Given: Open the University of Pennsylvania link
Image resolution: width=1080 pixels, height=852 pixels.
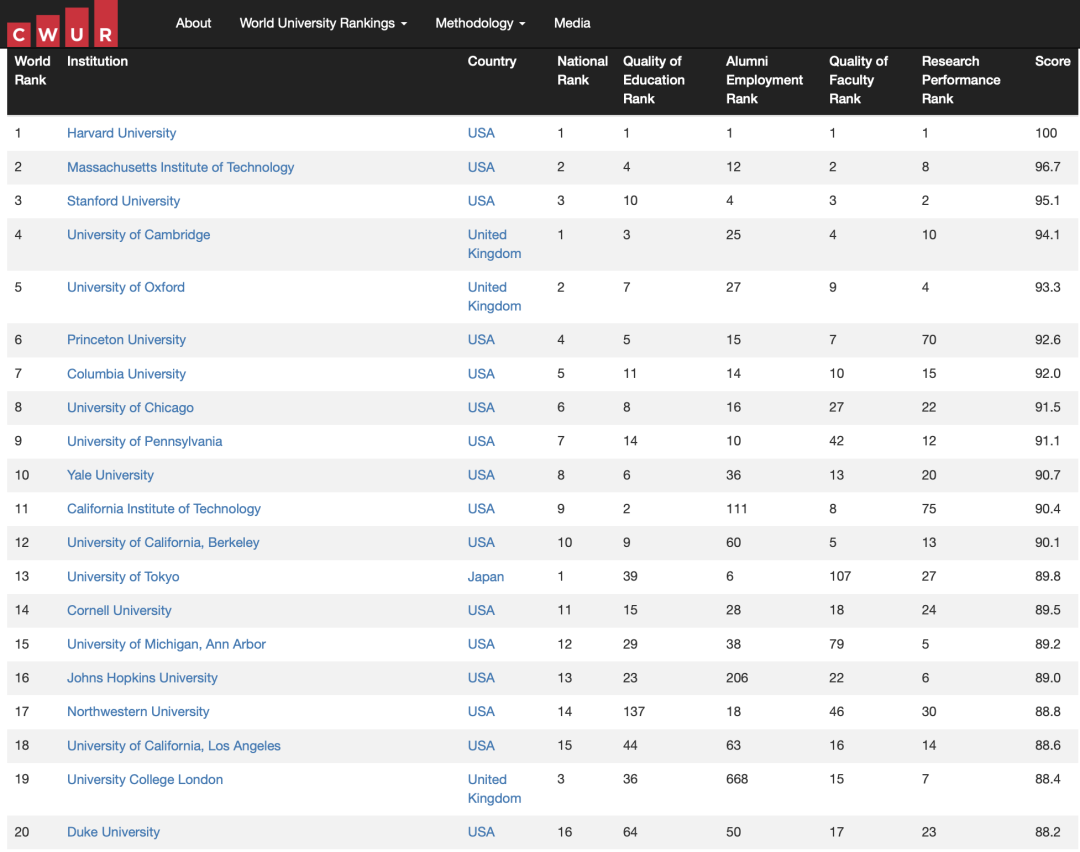Looking at the screenshot, I should tap(145, 441).
